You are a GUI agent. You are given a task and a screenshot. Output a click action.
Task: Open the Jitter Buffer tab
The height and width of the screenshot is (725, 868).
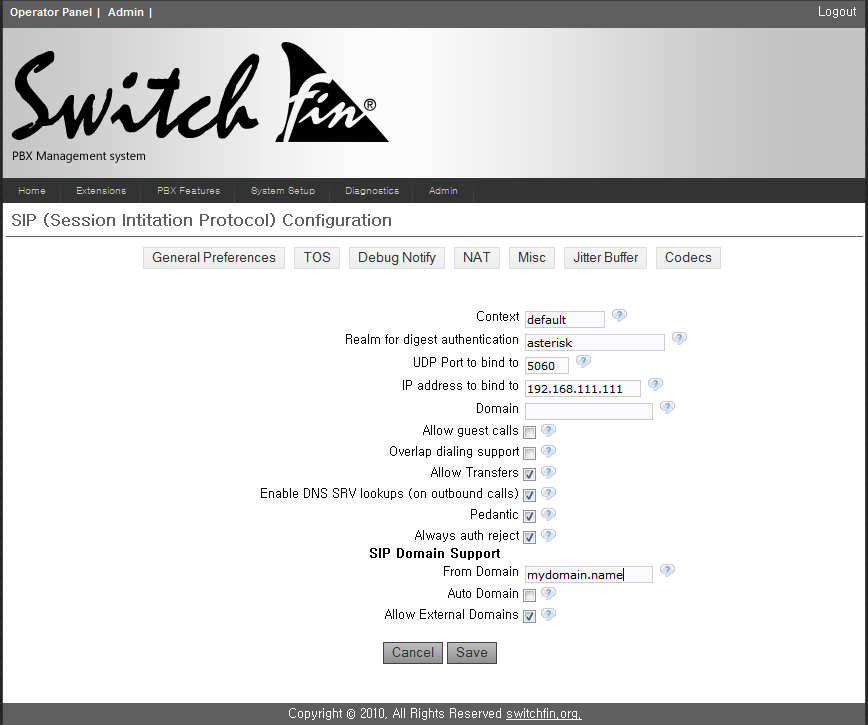606,258
